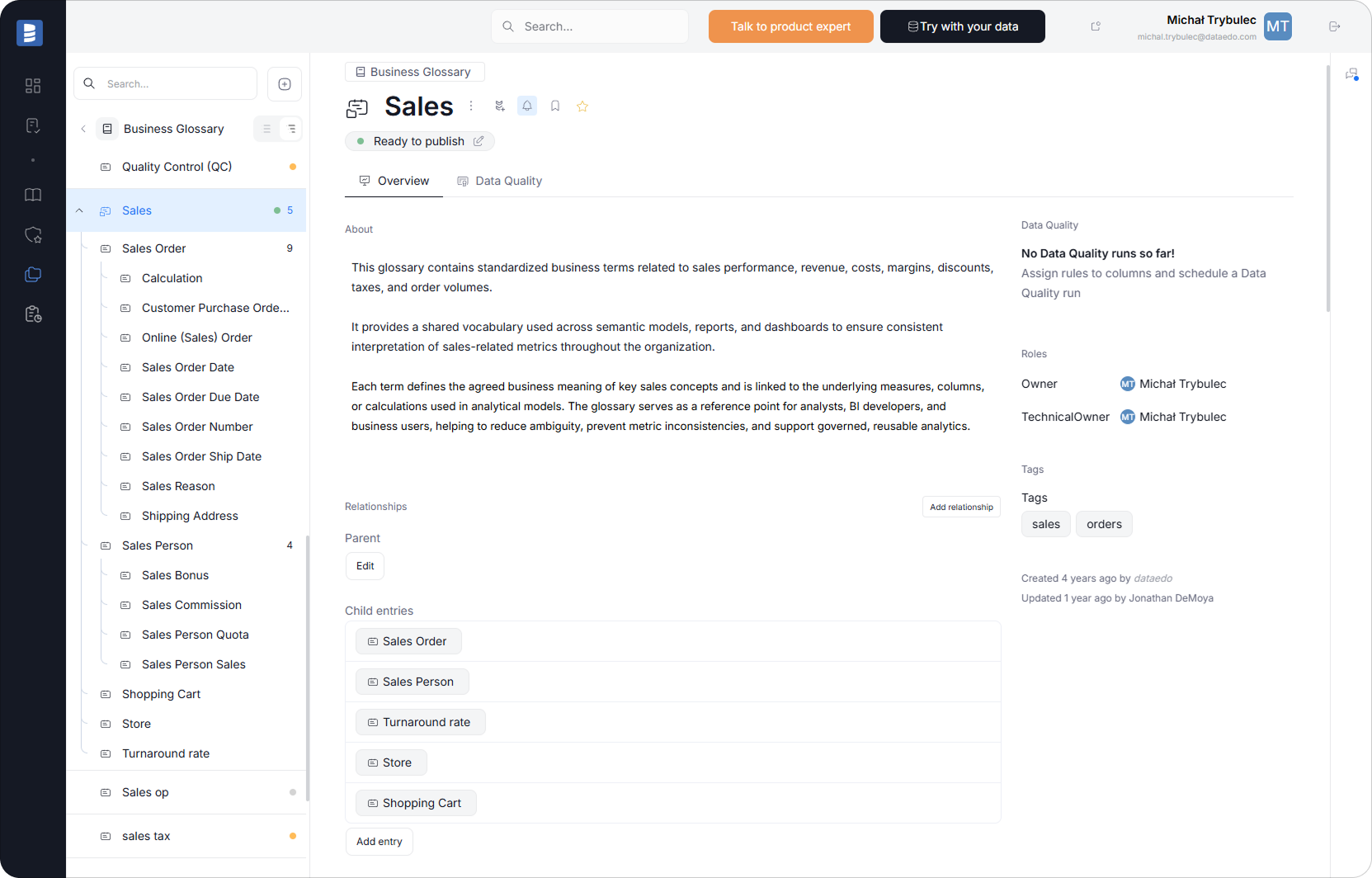1372x878 pixels.
Task: Open the clipboard-with-clock icon in sidebar
Action: pos(33,314)
